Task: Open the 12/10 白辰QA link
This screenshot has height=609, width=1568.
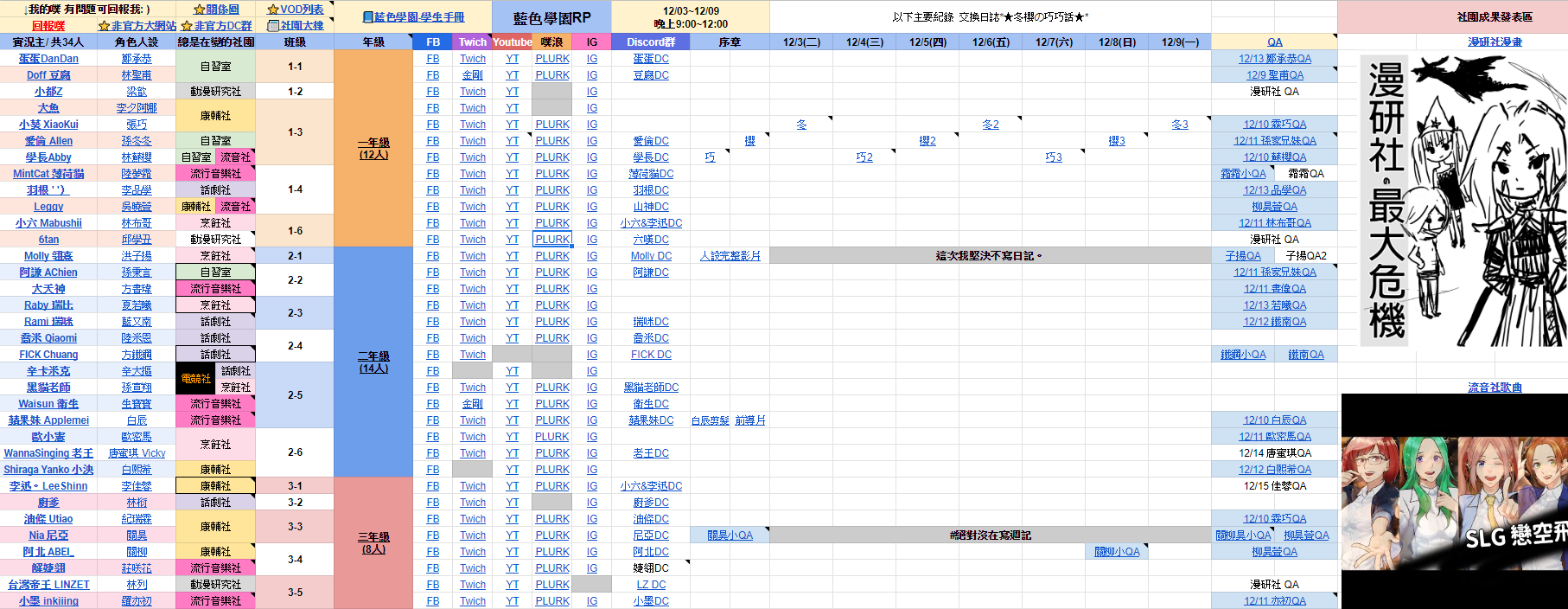Action: tap(1274, 420)
